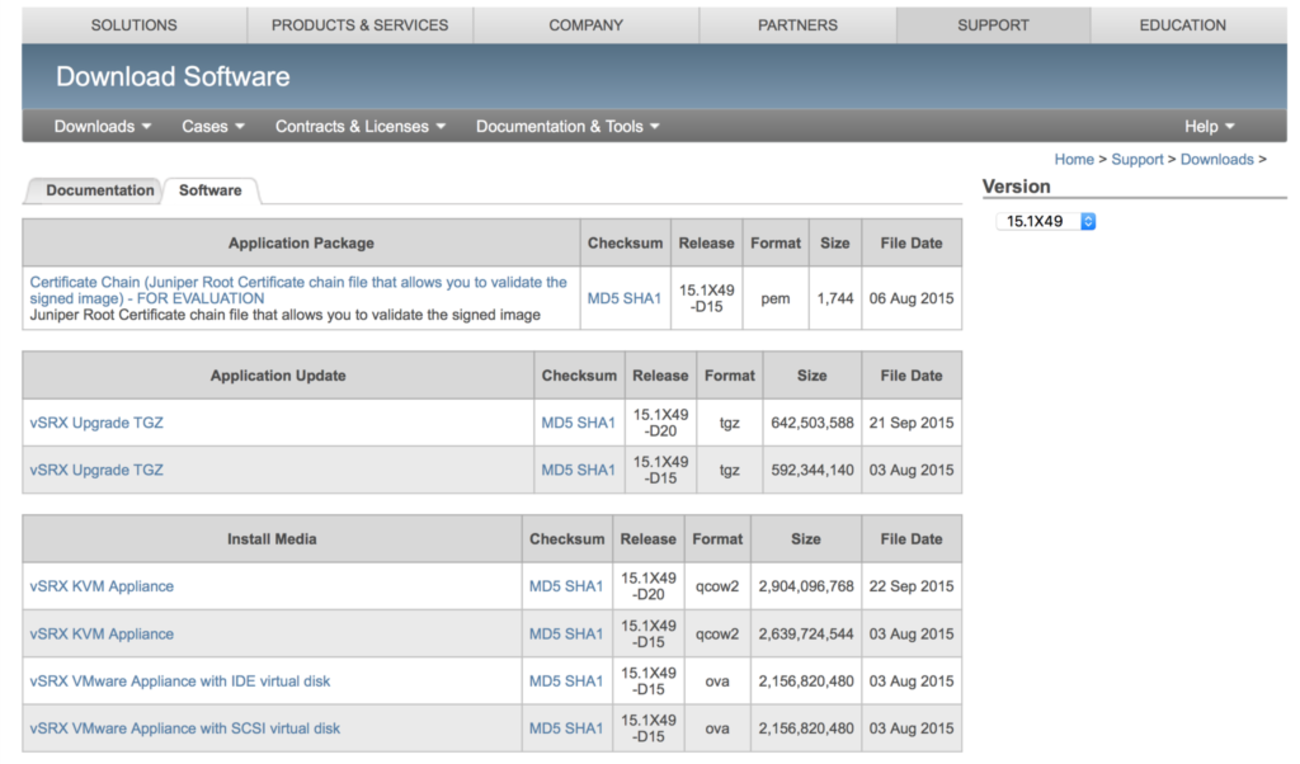Open SHA1 for the IDE virtual disk appliance

coord(585,681)
